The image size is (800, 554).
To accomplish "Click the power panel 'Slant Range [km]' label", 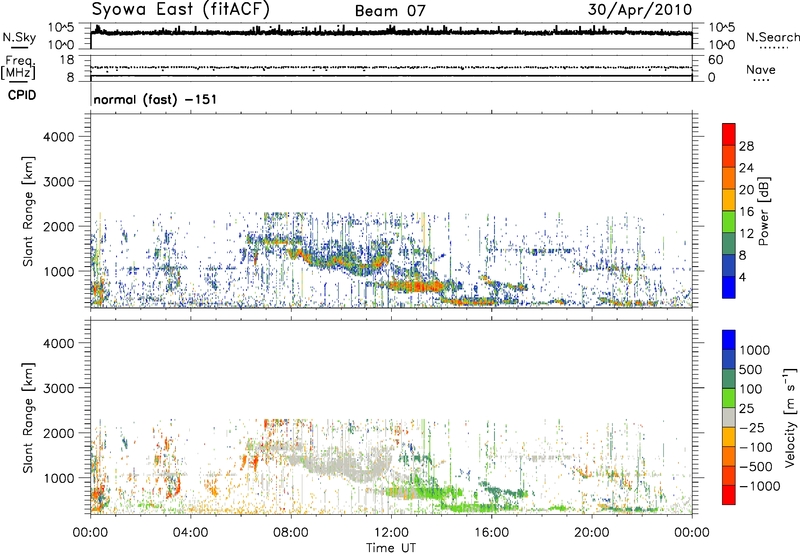I will tap(28, 211).
